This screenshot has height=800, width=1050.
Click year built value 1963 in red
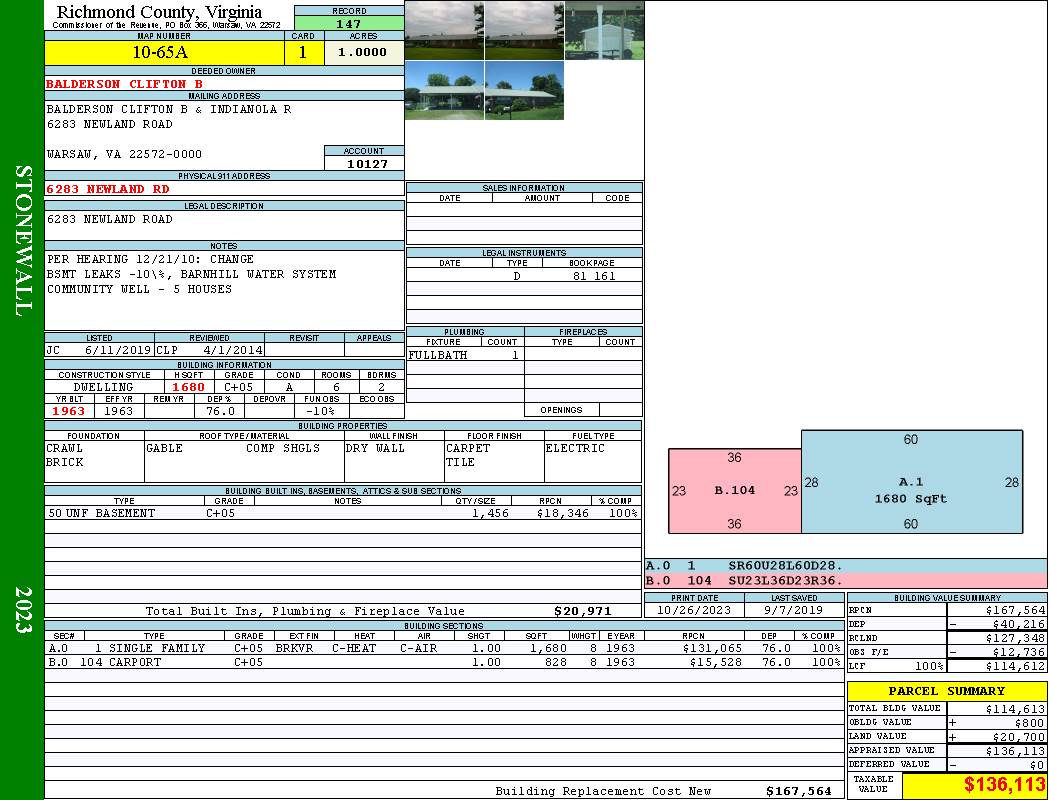69,411
